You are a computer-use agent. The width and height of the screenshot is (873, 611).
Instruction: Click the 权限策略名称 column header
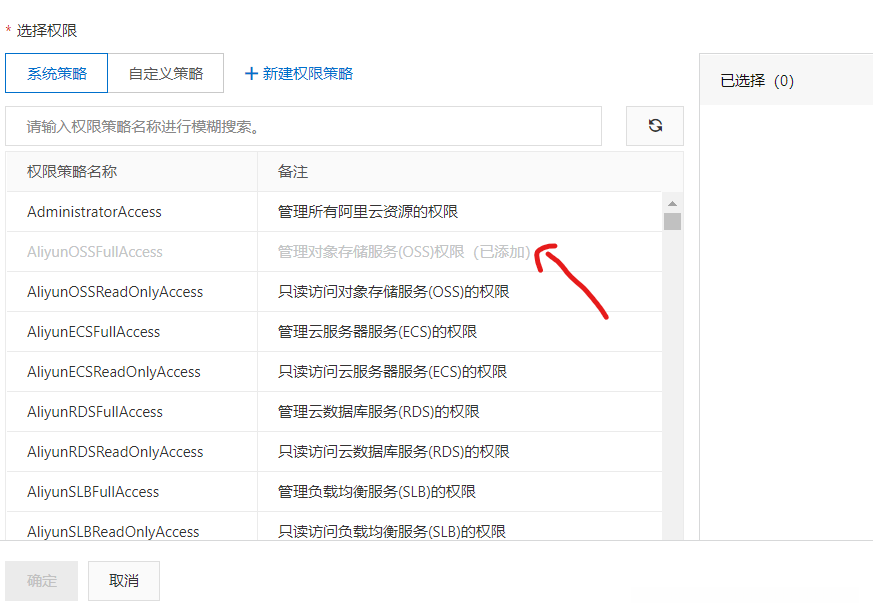72,172
